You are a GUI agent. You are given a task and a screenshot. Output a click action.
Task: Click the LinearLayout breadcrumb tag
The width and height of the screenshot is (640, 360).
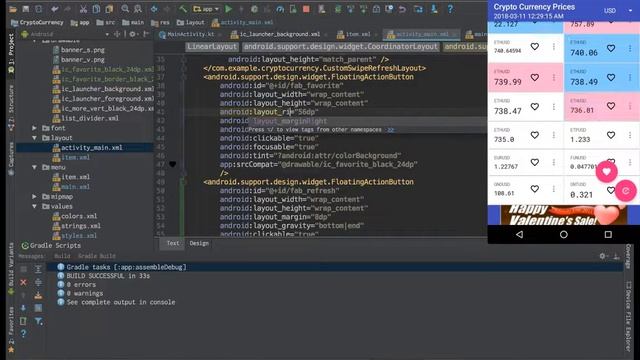[x=212, y=47]
